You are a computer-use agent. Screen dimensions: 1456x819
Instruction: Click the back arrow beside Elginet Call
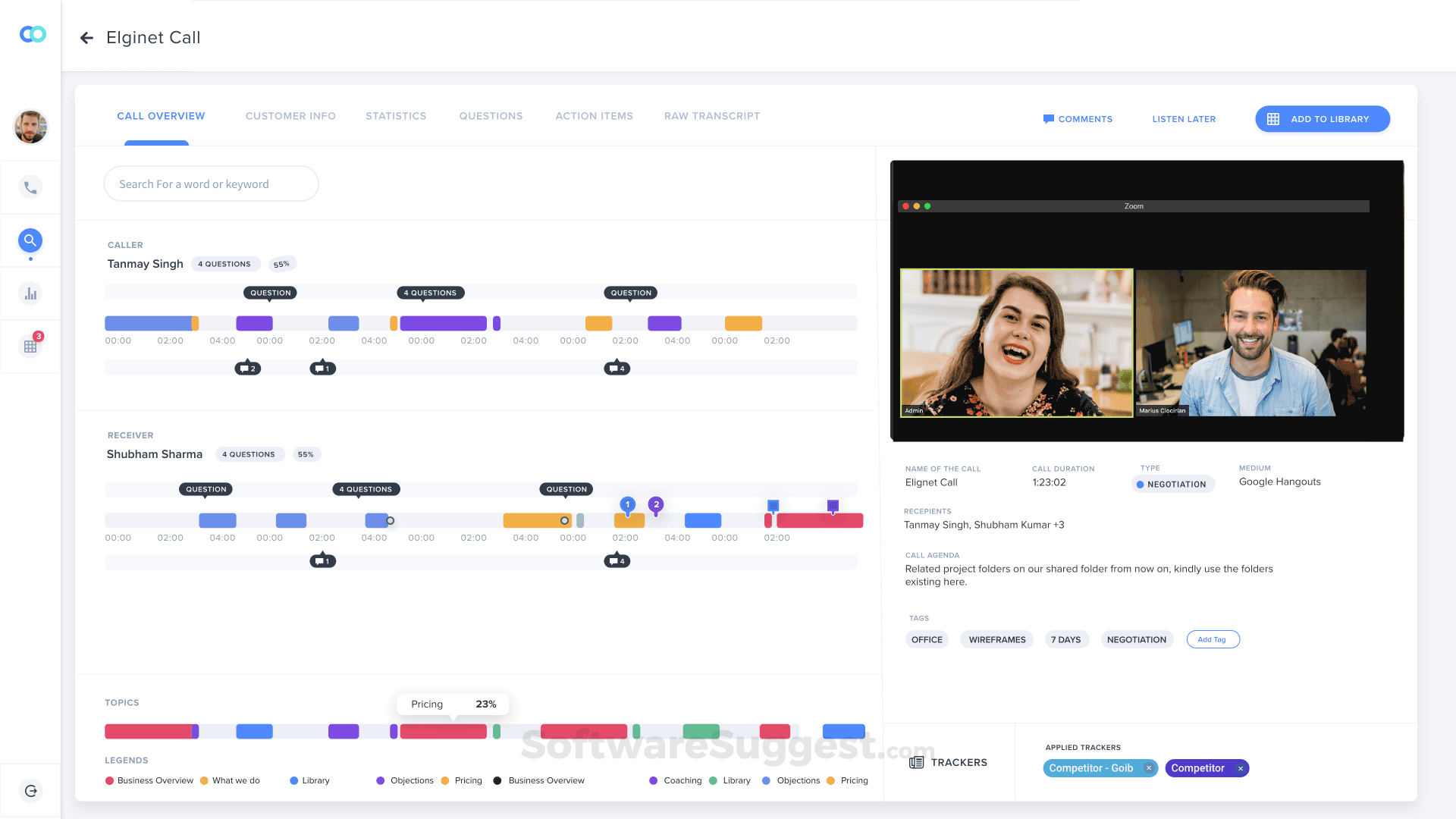pos(86,37)
